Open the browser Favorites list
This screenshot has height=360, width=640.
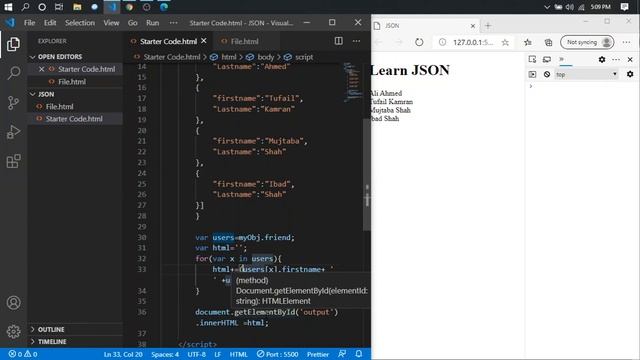click(x=528, y=42)
